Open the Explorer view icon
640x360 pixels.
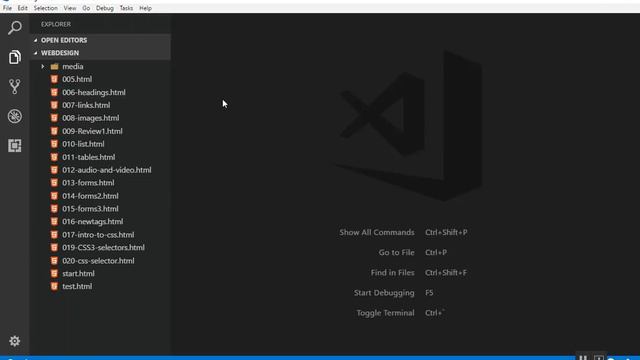[x=15, y=57]
